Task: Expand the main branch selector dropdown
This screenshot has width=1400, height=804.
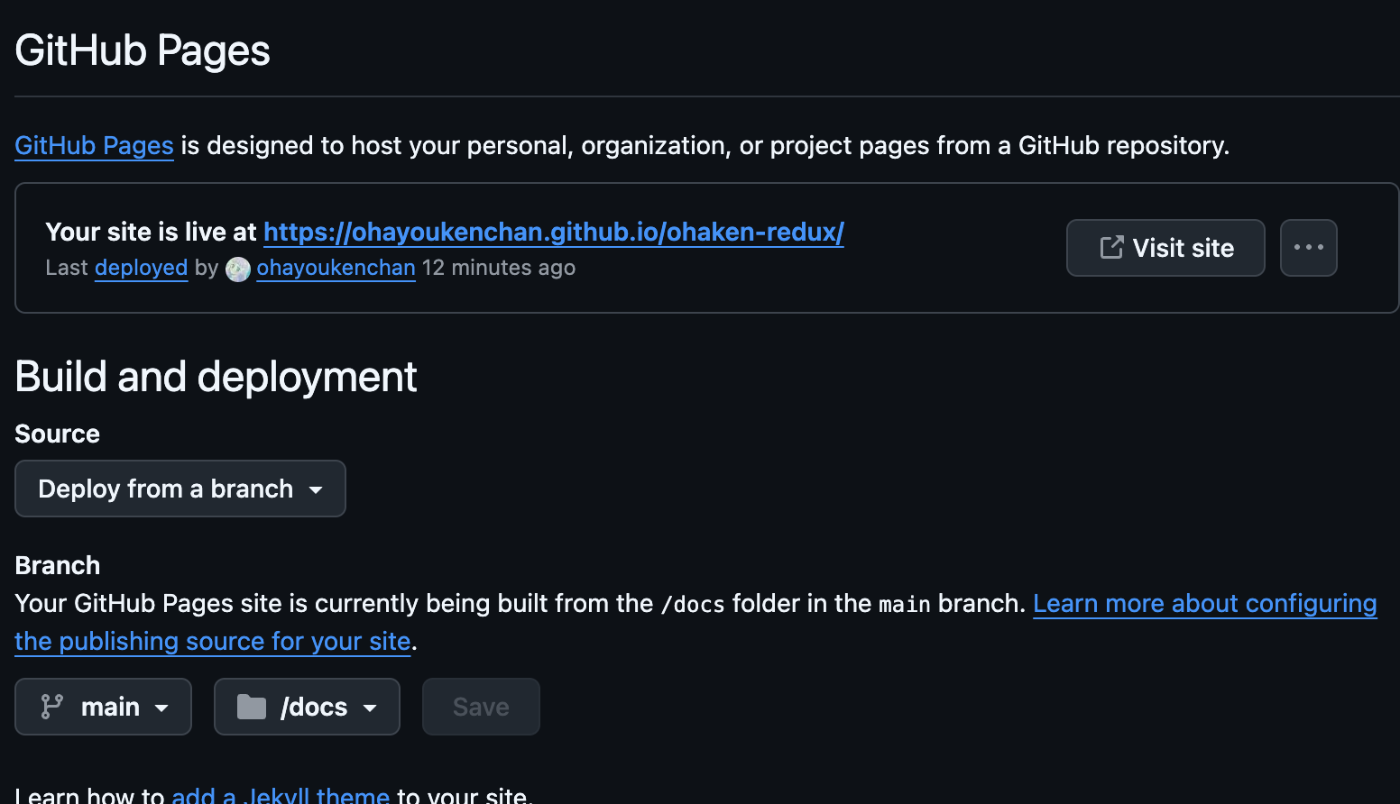Action: 103,707
